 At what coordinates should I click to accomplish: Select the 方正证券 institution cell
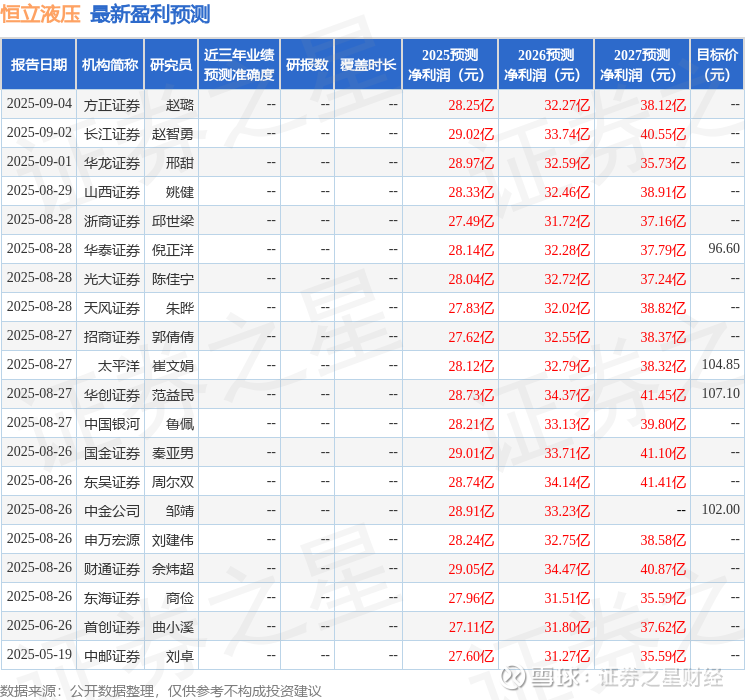pos(112,105)
